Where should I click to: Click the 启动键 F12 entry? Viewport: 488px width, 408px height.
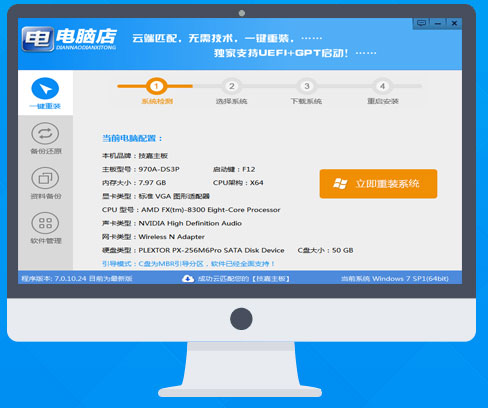[234, 169]
